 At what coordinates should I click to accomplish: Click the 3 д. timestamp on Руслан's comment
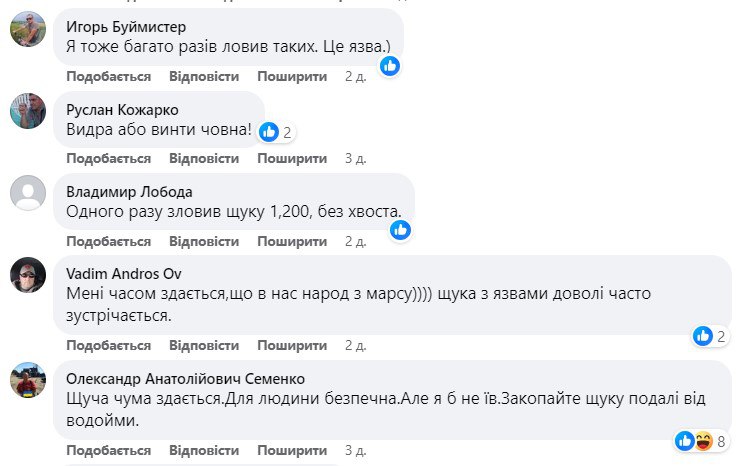[355, 158]
